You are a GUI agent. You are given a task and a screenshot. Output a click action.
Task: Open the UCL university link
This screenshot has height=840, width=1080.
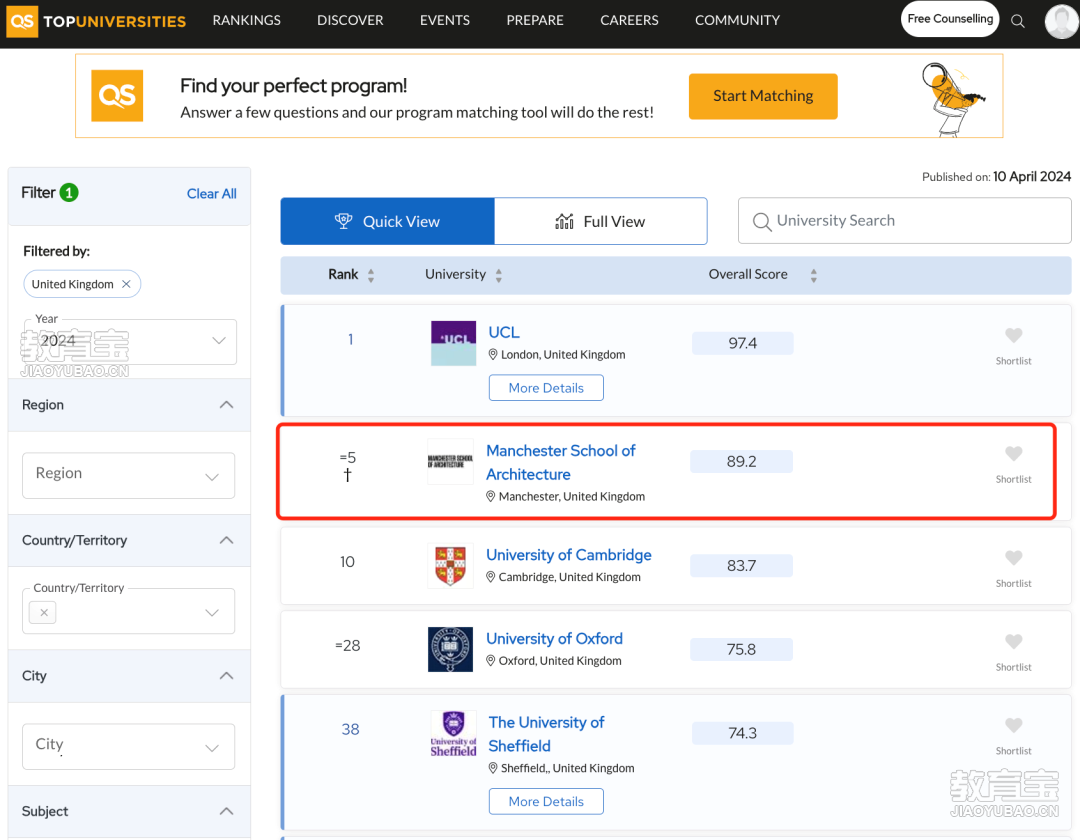tap(503, 333)
